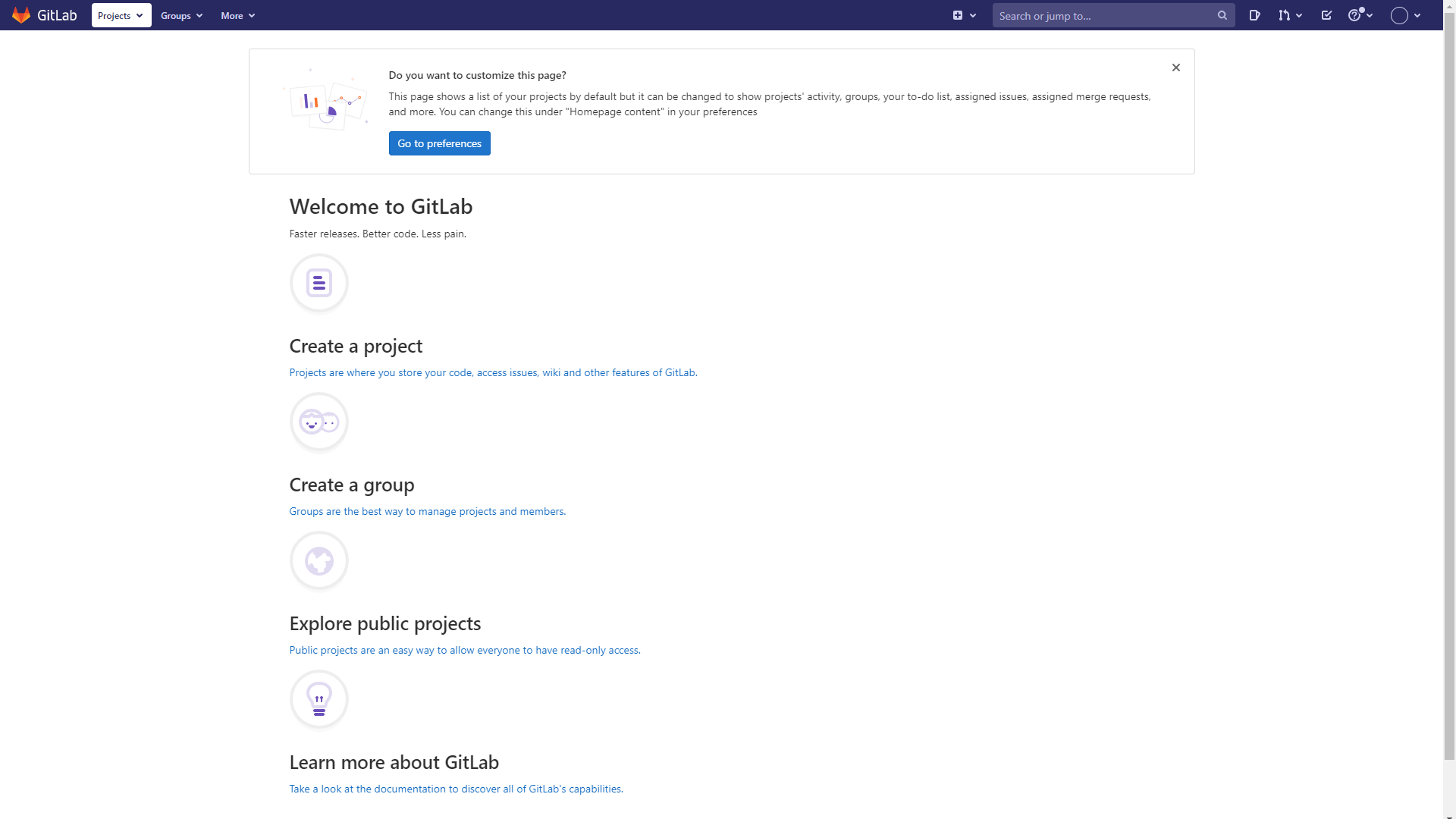Click the Create a project icon
The image size is (1456, 819).
319,283
